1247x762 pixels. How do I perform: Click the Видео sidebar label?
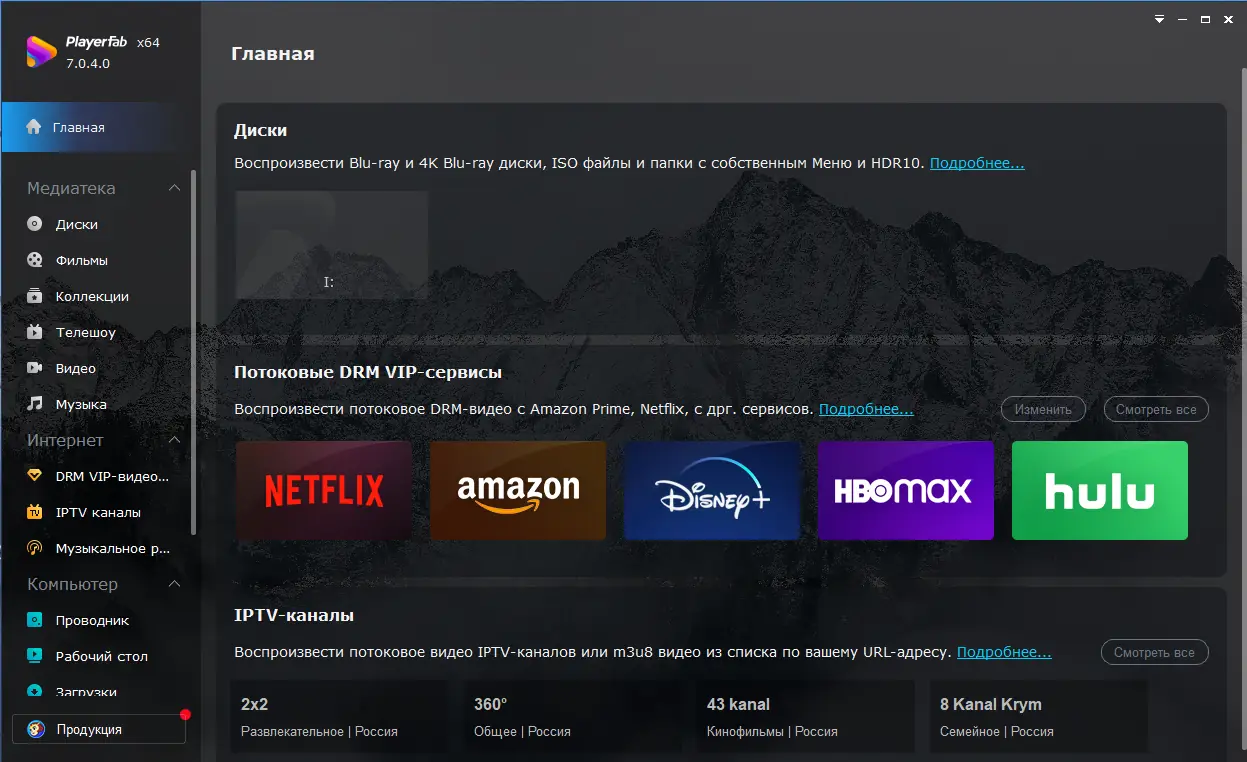coord(76,368)
